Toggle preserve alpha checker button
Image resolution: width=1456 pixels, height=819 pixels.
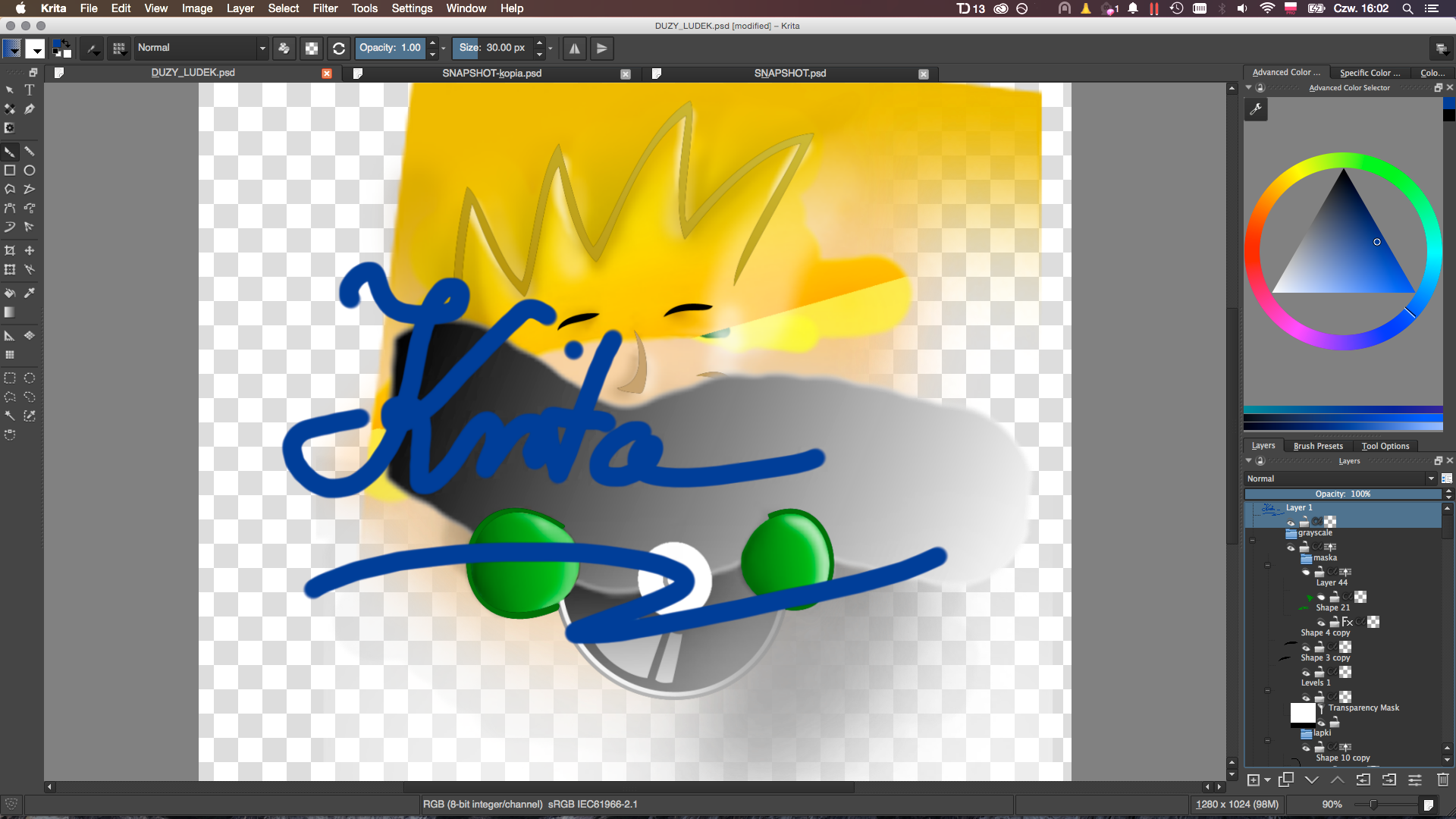pos(312,49)
